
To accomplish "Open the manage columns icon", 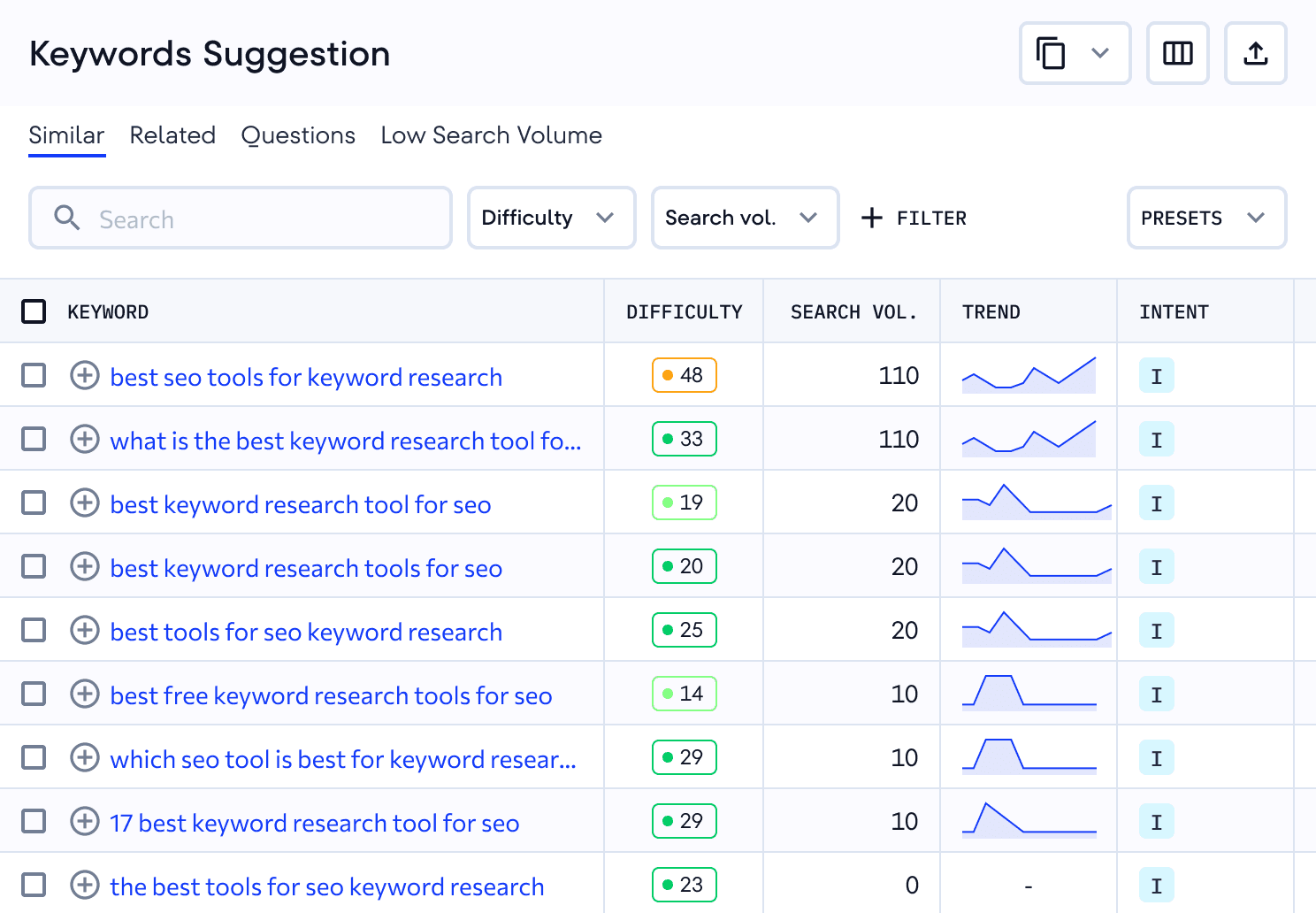I will [x=1177, y=53].
